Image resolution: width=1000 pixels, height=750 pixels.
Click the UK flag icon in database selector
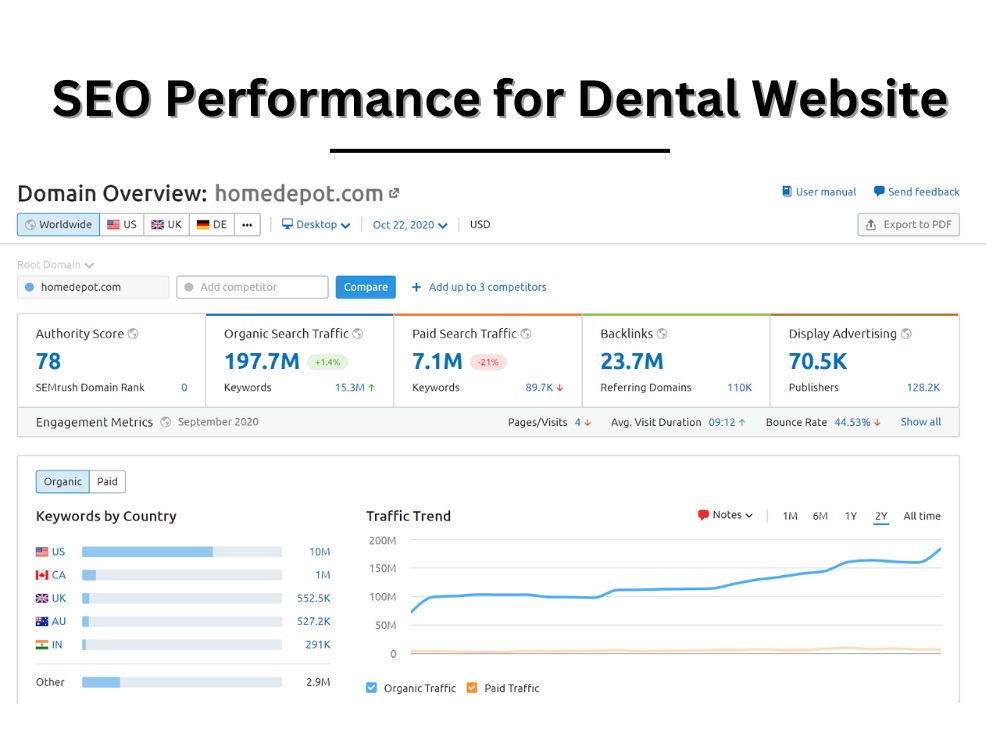click(158, 224)
